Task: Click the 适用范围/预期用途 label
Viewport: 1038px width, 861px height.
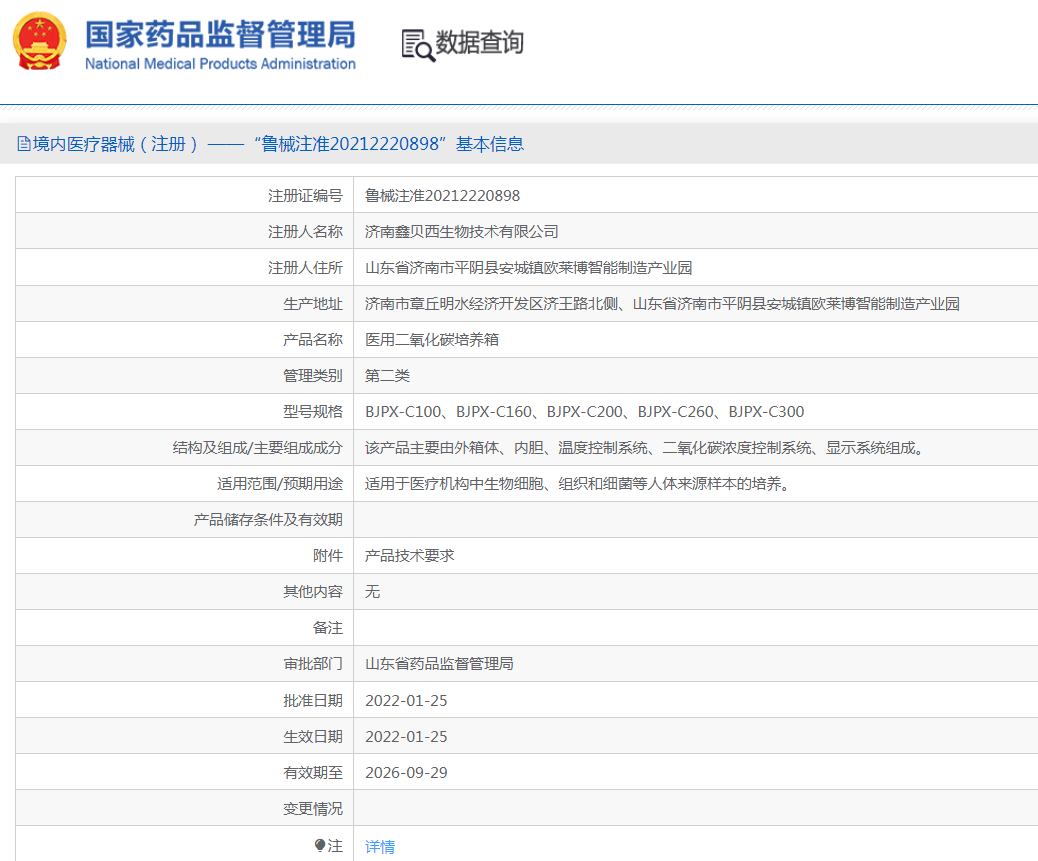Action: (279, 484)
